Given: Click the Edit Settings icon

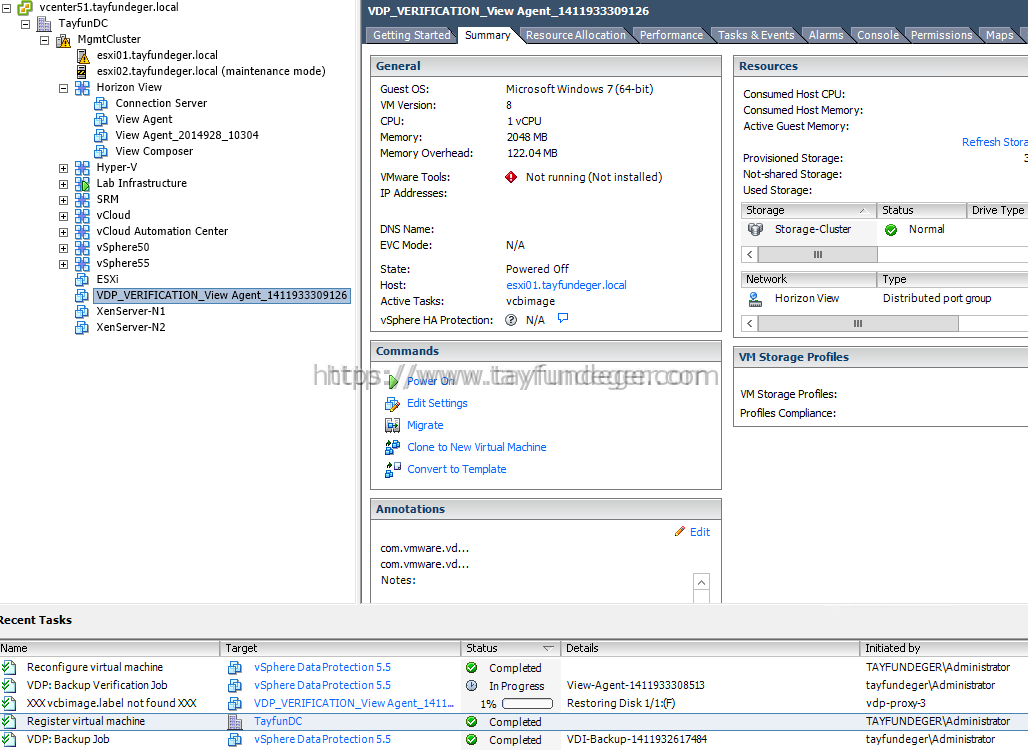Looking at the screenshot, I should point(392,403).
